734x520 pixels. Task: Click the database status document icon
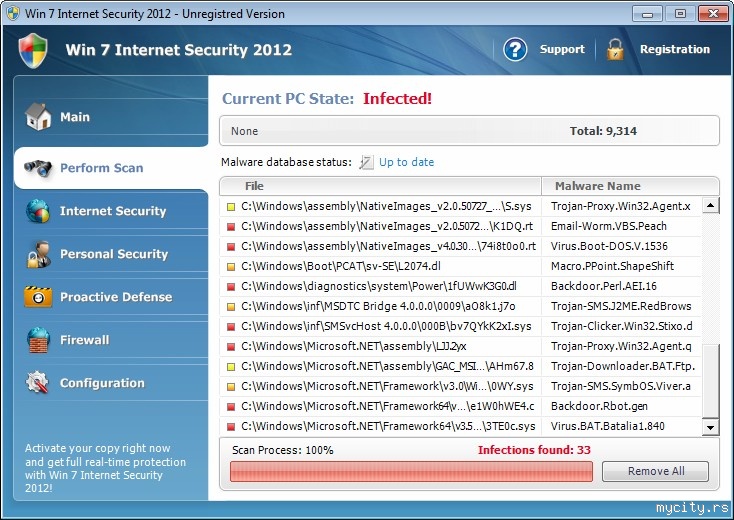[x=366, y=162]
